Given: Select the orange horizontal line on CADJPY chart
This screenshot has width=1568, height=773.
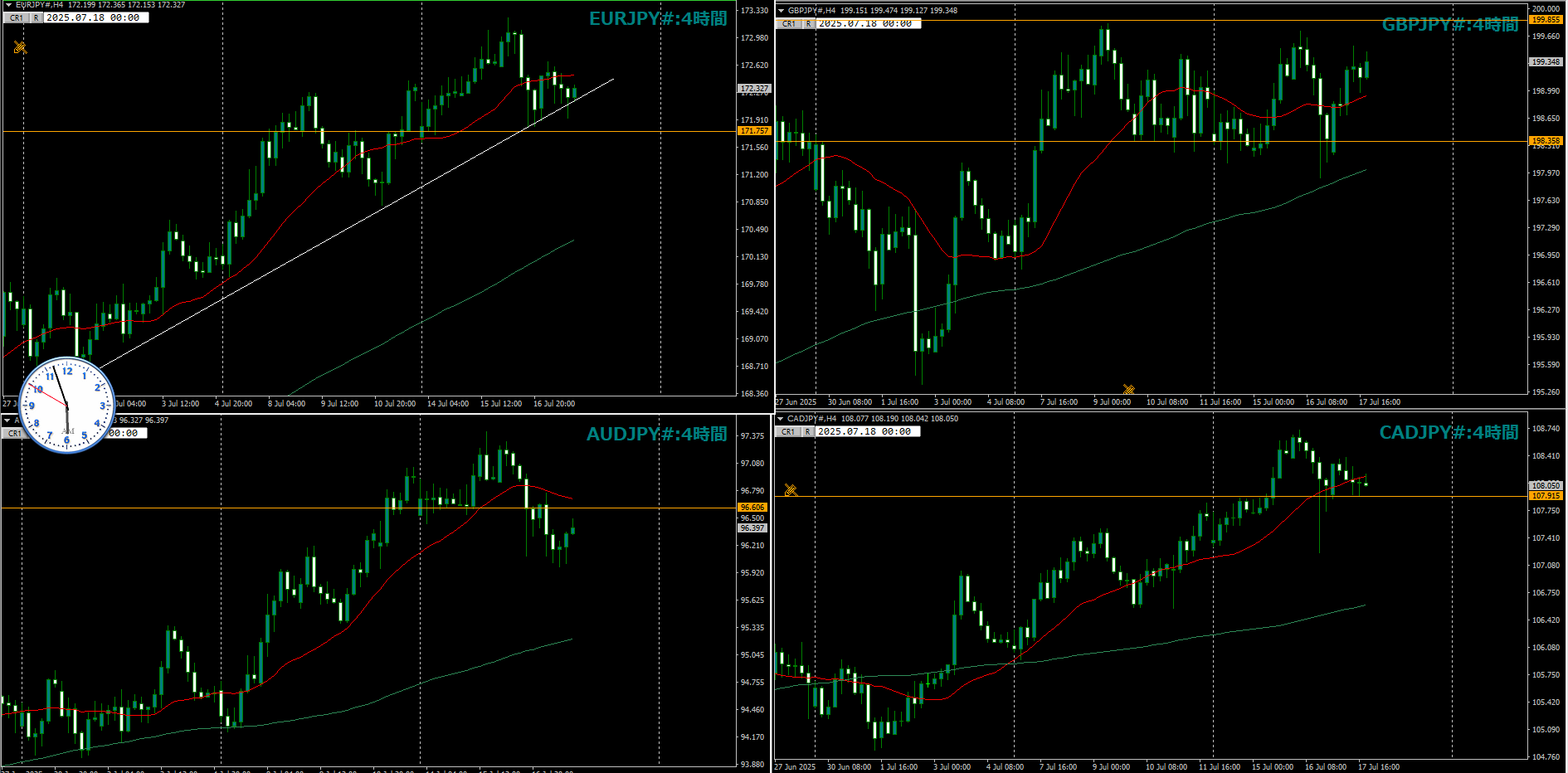Looking at the screenshot, I should [x=1152, y=496].
